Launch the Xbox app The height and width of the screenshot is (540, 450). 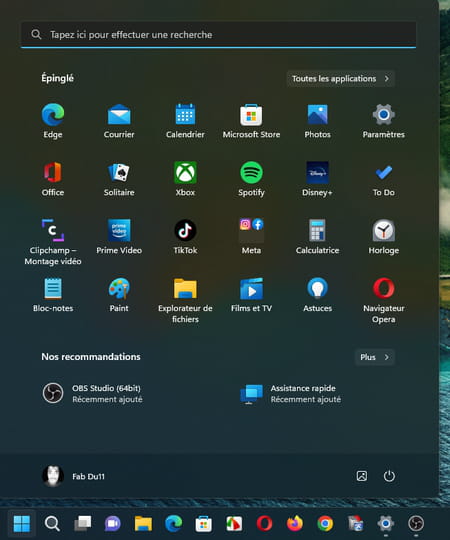[x=185, y=178]
